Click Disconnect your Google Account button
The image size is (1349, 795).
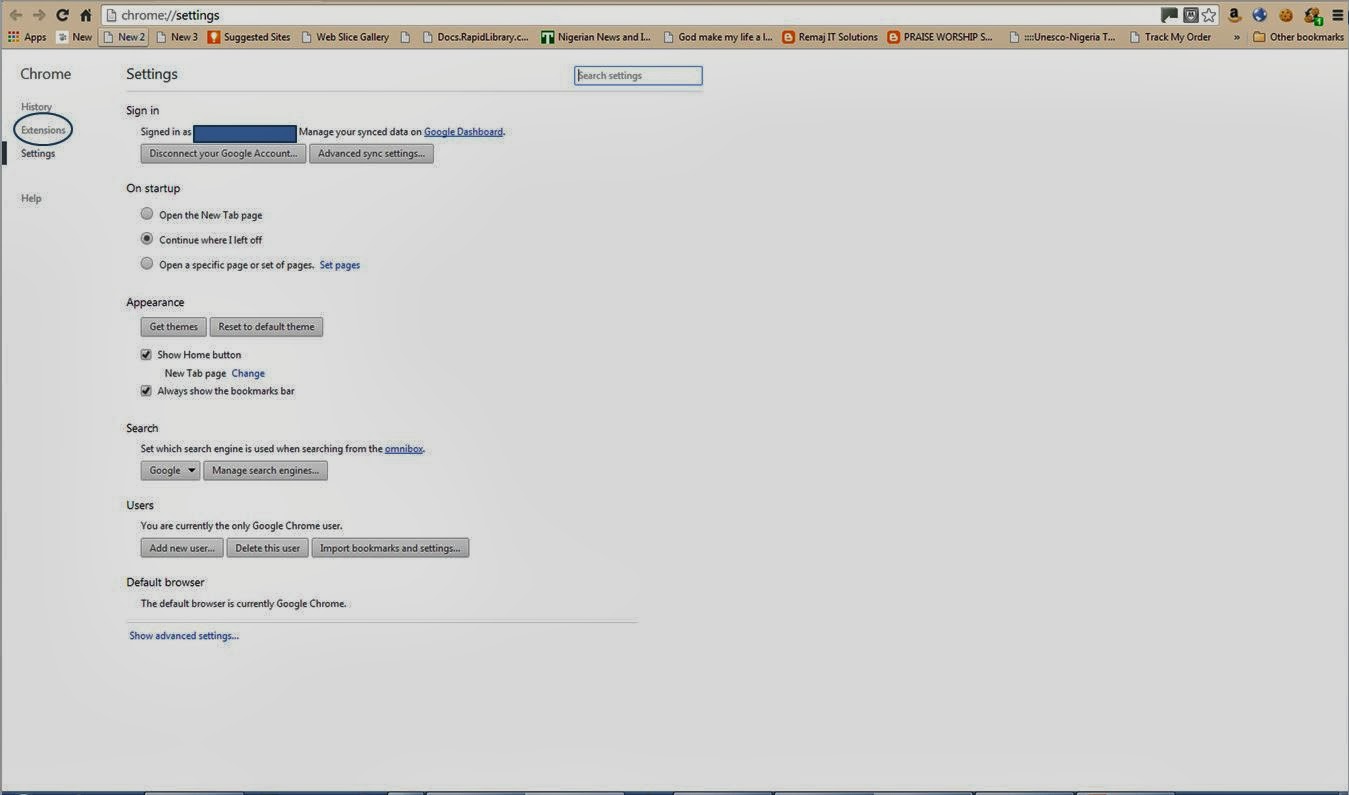click(223, 153)
